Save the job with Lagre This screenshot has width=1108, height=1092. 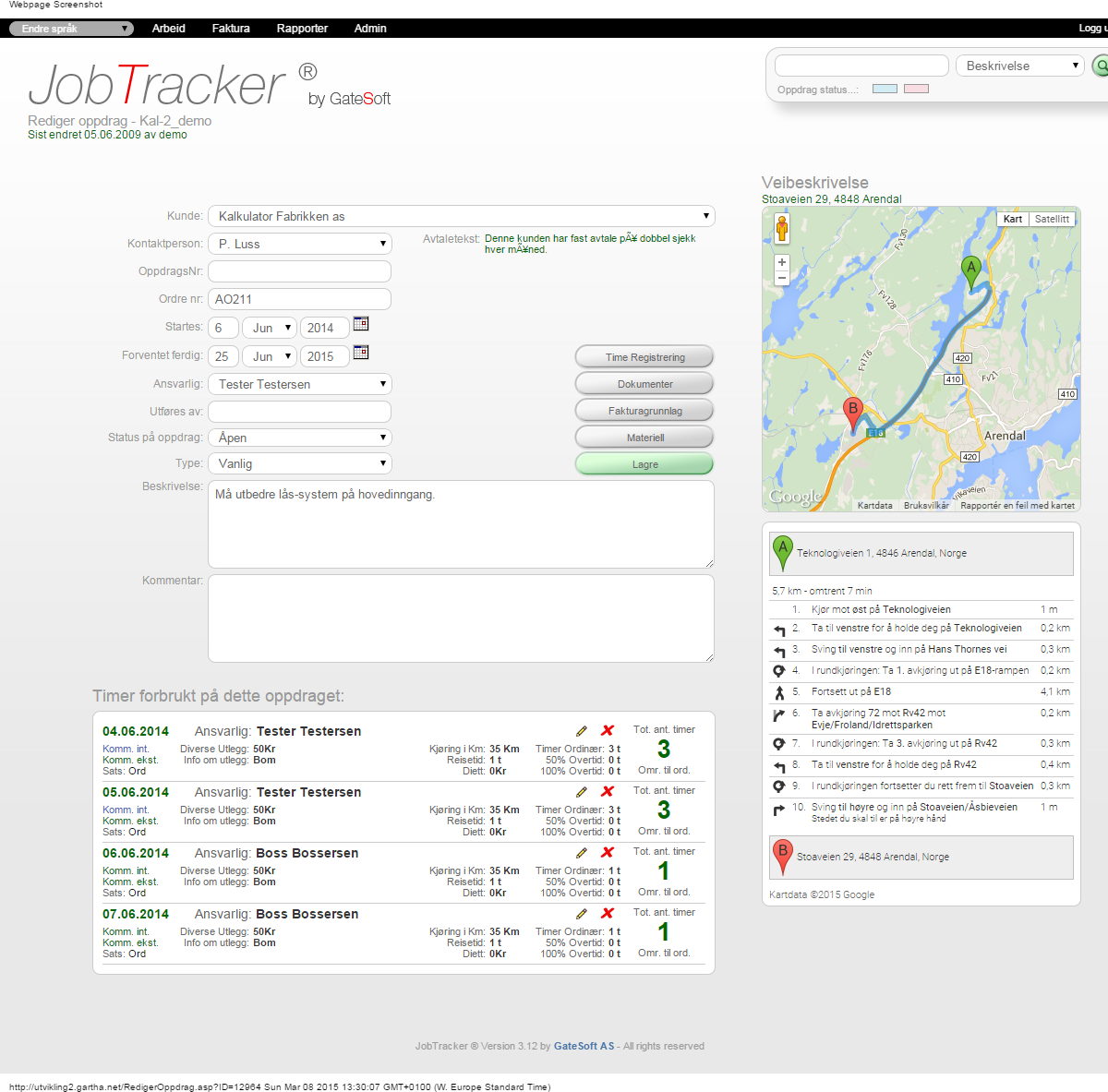pos(644,464)
